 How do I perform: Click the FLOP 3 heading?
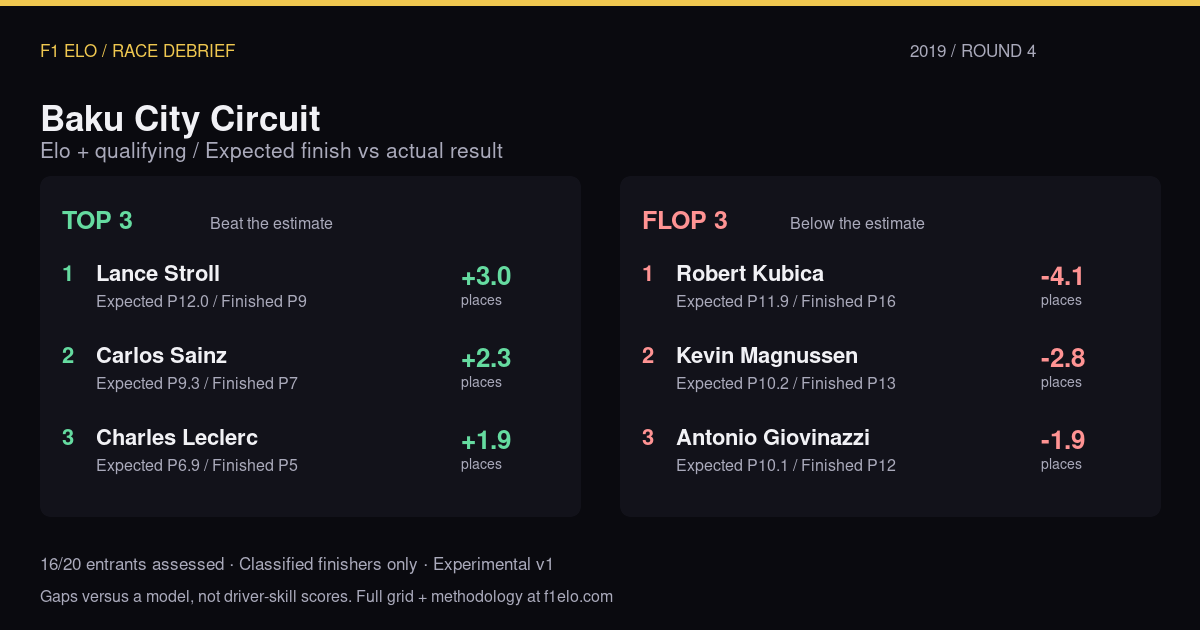point(685,221)
